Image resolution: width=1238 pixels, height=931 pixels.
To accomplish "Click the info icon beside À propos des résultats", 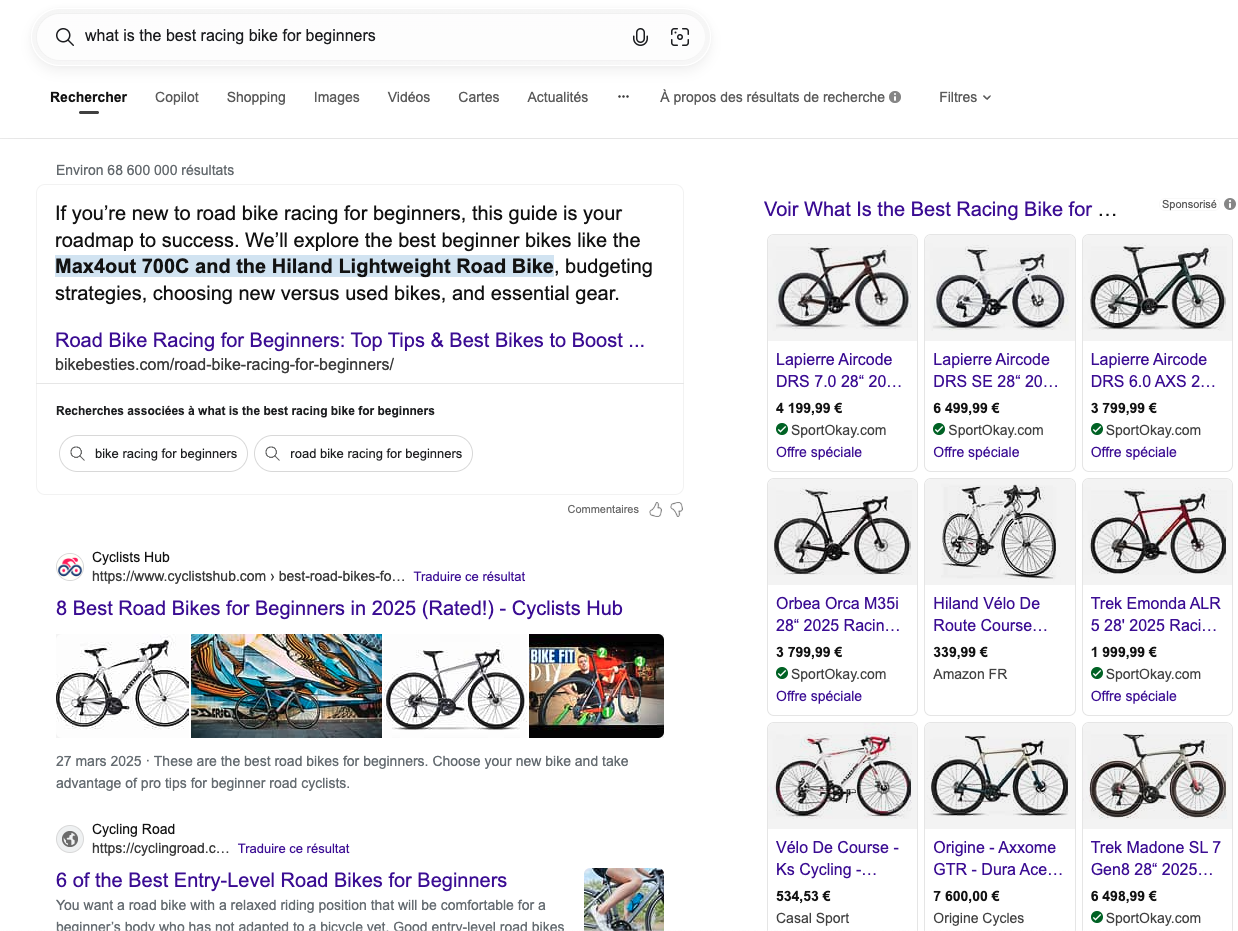I will 895,97.
